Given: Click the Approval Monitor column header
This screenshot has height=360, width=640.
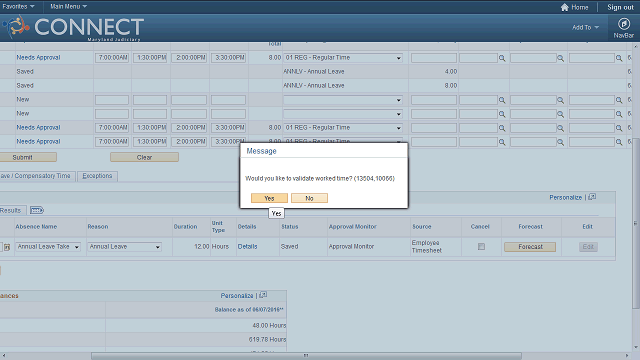Looking at the screenshot, I should click(353, 227).
